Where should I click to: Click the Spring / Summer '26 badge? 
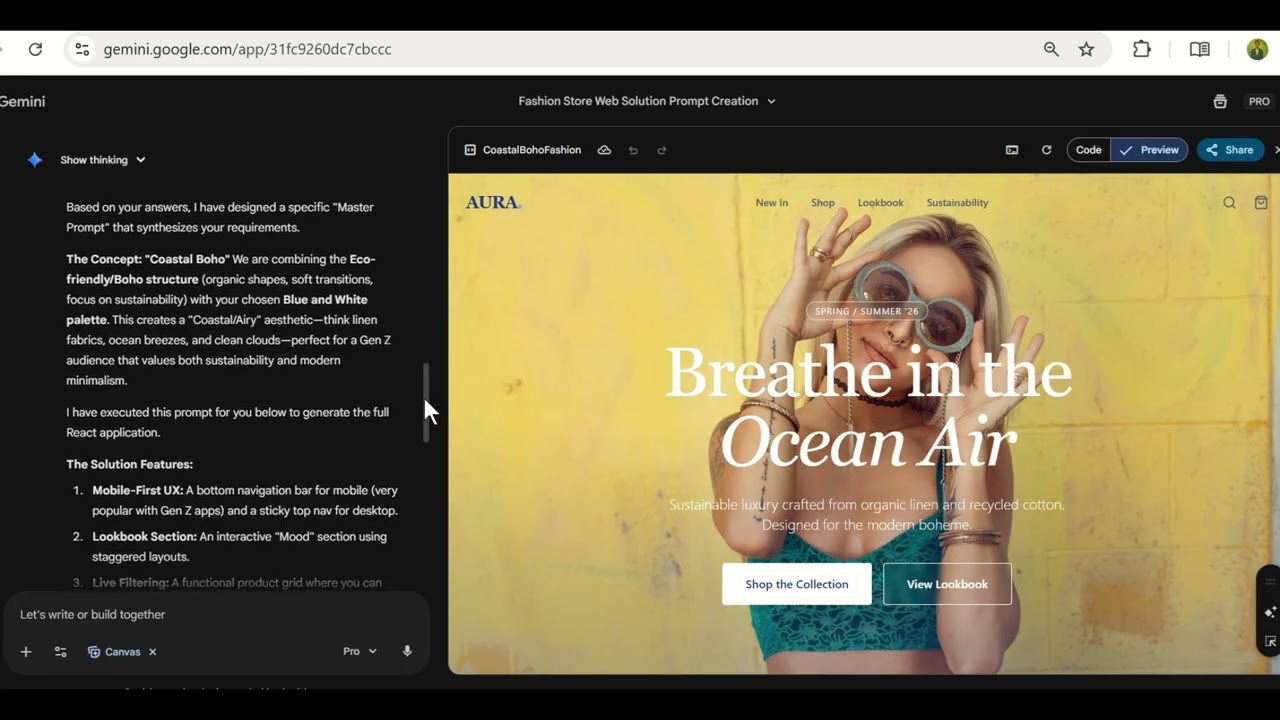[866, 311]
